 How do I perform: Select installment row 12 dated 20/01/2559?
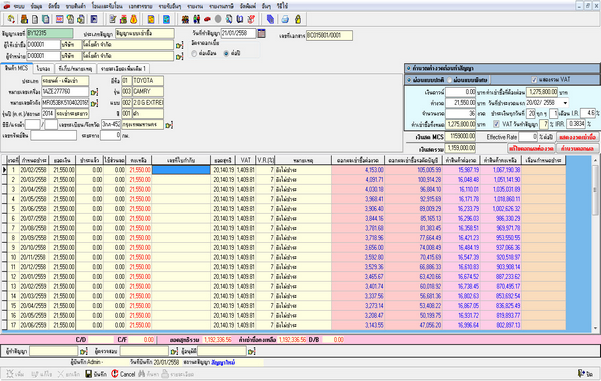pyautogui.click(x=284, y=277)
